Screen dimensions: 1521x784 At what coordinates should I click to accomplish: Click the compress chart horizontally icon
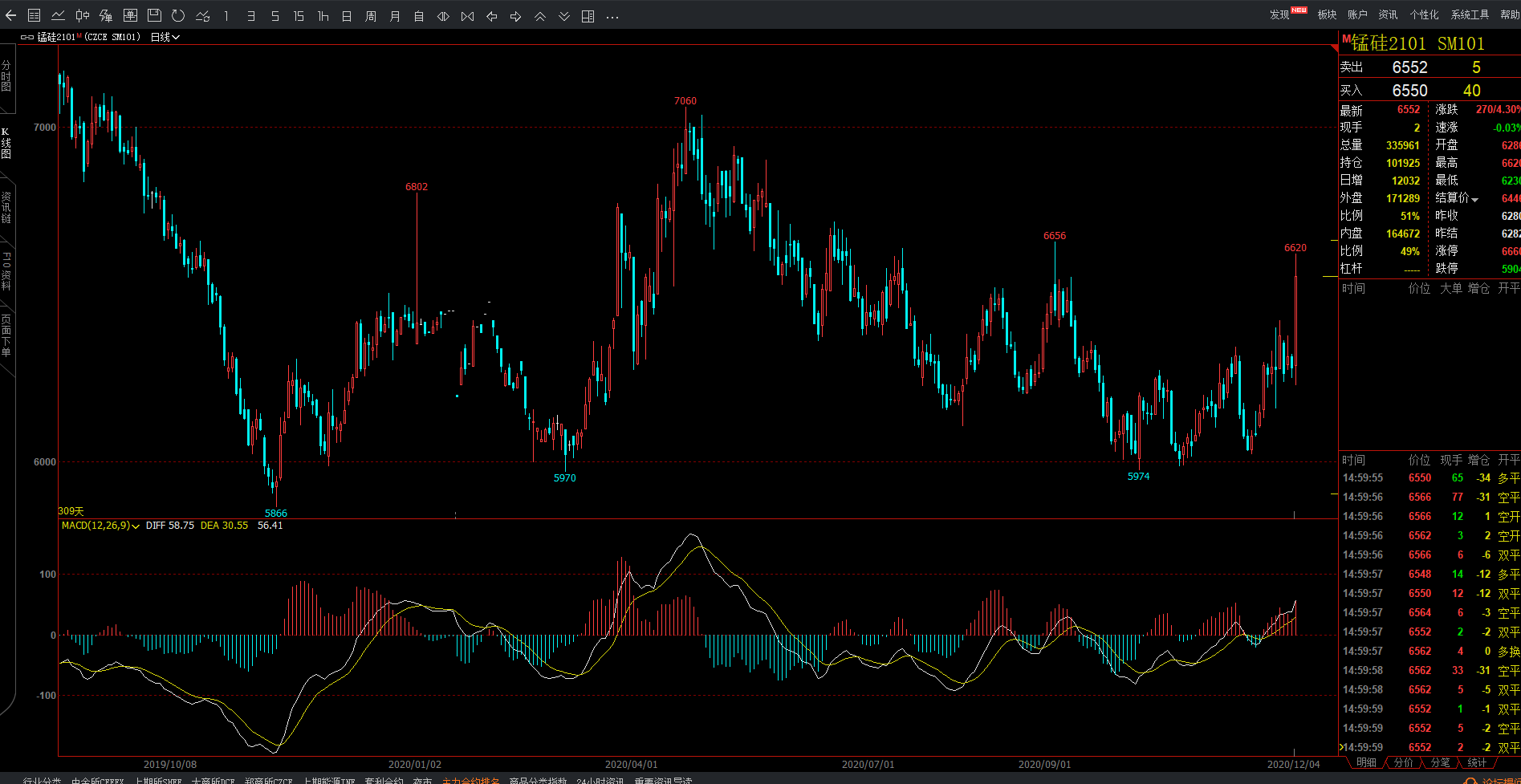(x=467, y=15)
